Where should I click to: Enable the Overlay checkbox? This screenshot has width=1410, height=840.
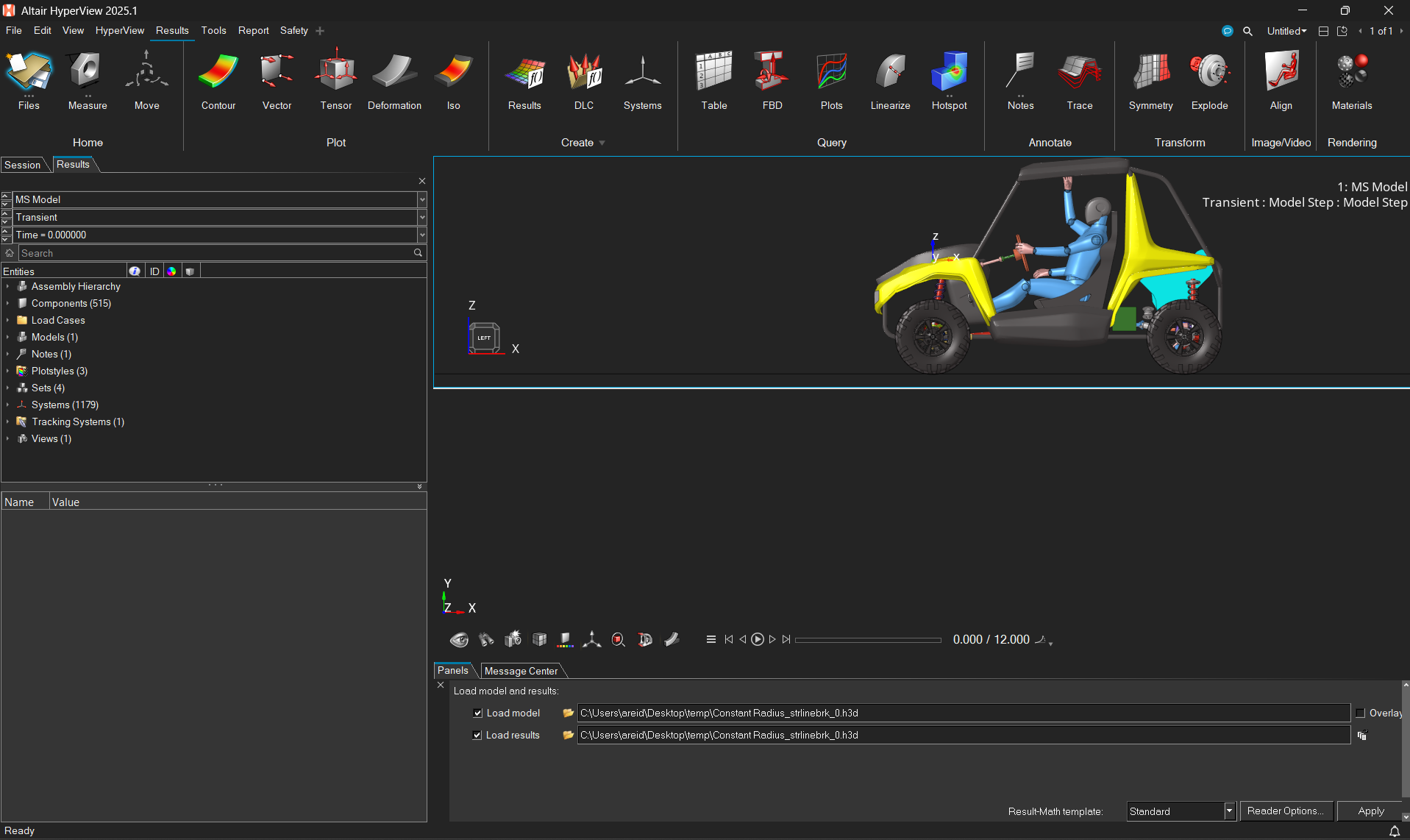[1360, 713]
